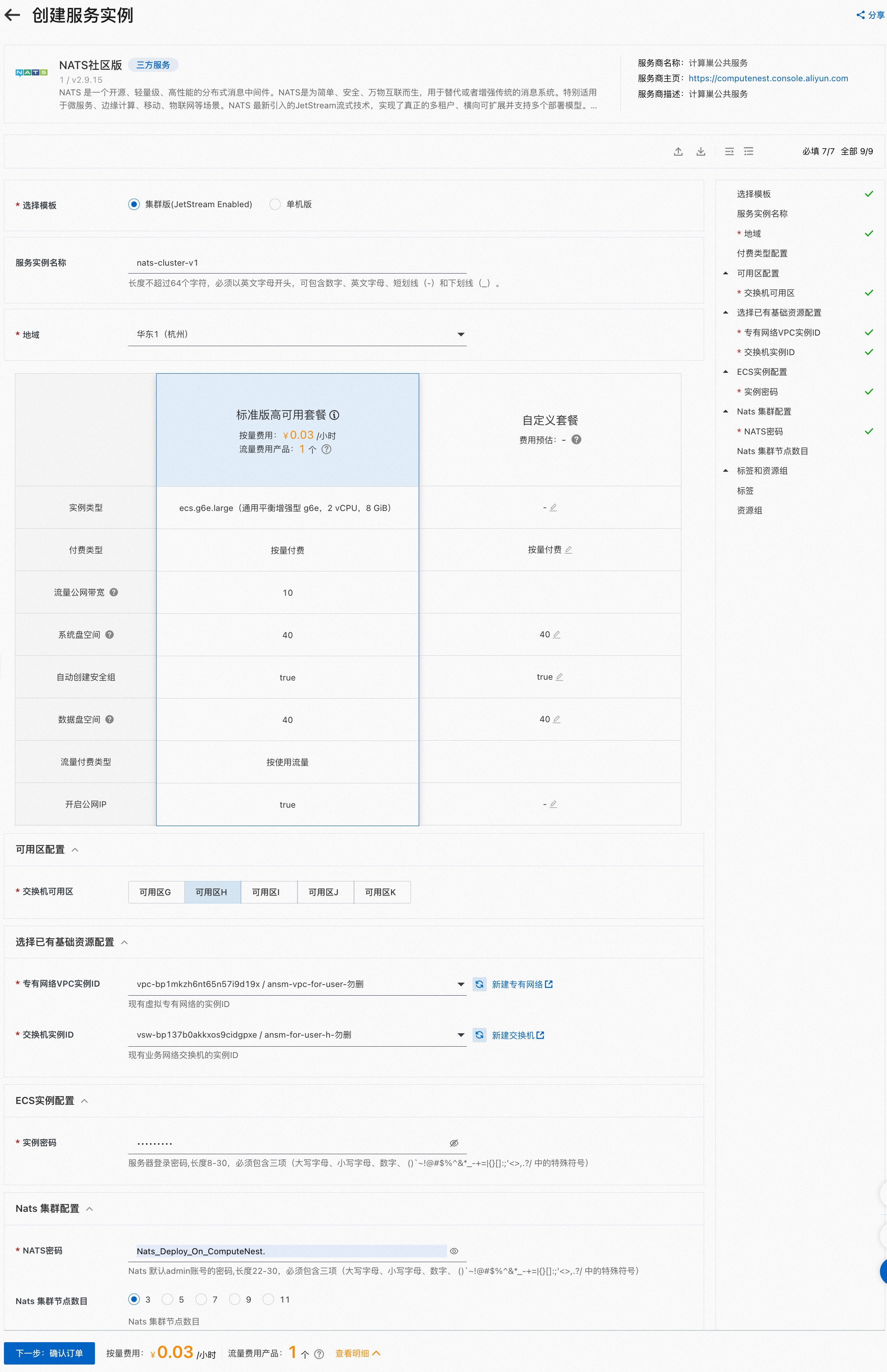Jump to 资源组 in side outline
Viewport: 887px width, 1372px height.
749,510
